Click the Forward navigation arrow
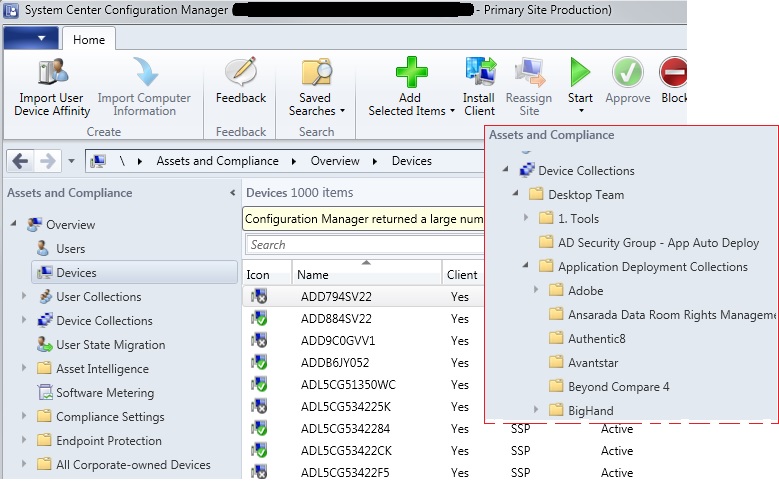Viewport: 779px width, 482px height. (x=48, y=161)
